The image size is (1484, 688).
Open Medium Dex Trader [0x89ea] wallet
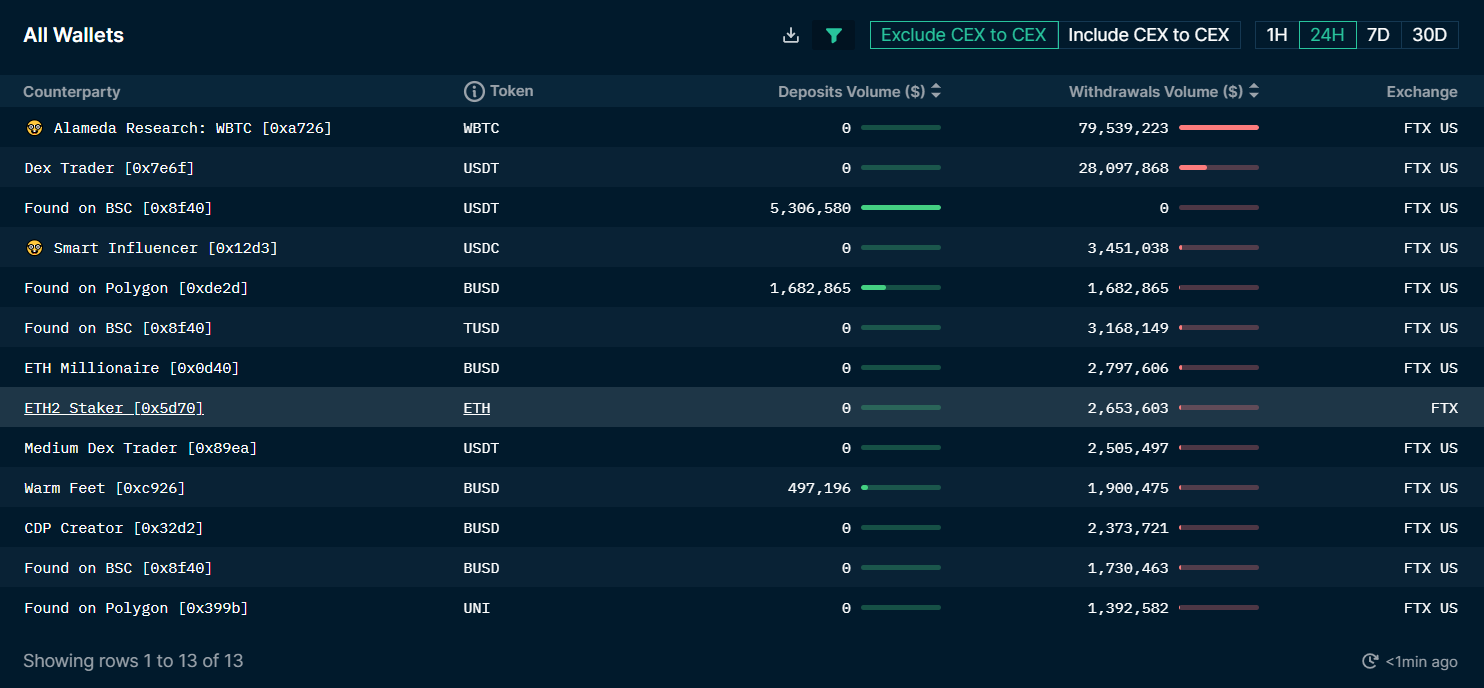pyautogui.click(x=141, y=448)
